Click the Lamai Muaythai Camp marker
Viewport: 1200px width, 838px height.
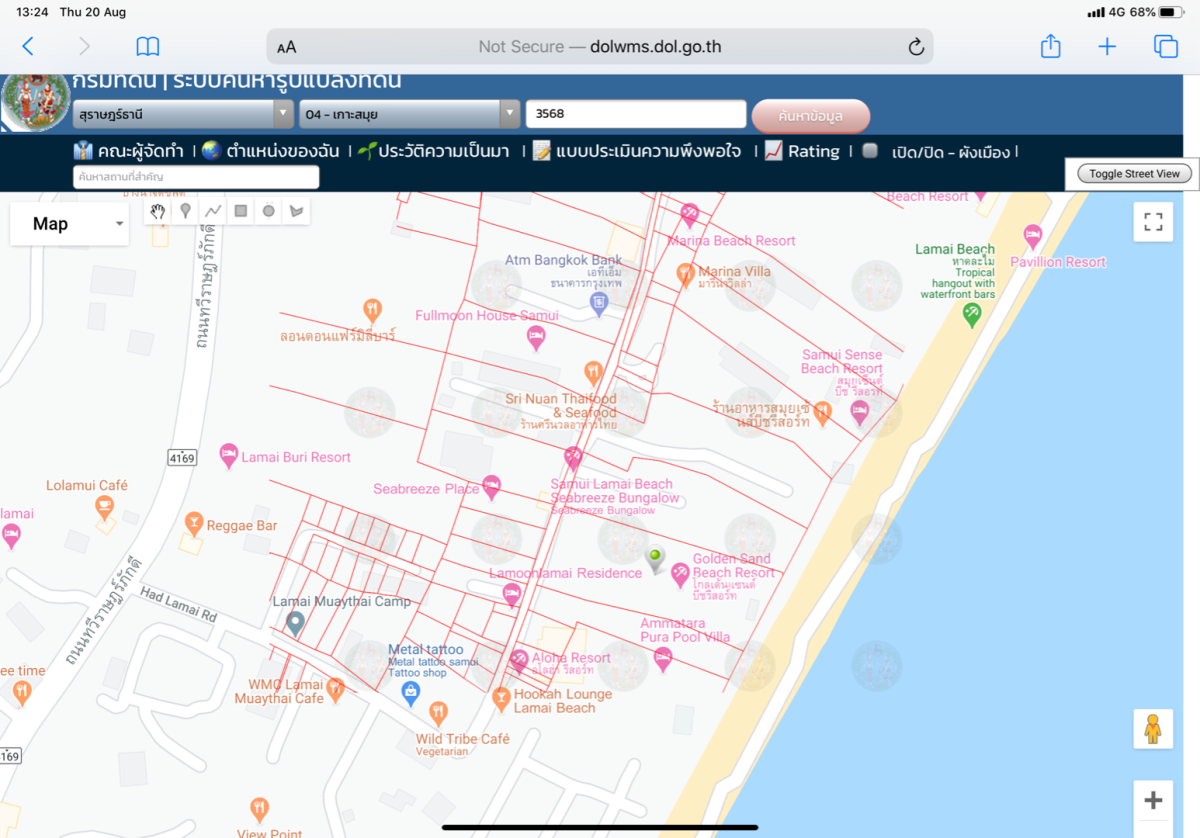click(x=295, y=624)
